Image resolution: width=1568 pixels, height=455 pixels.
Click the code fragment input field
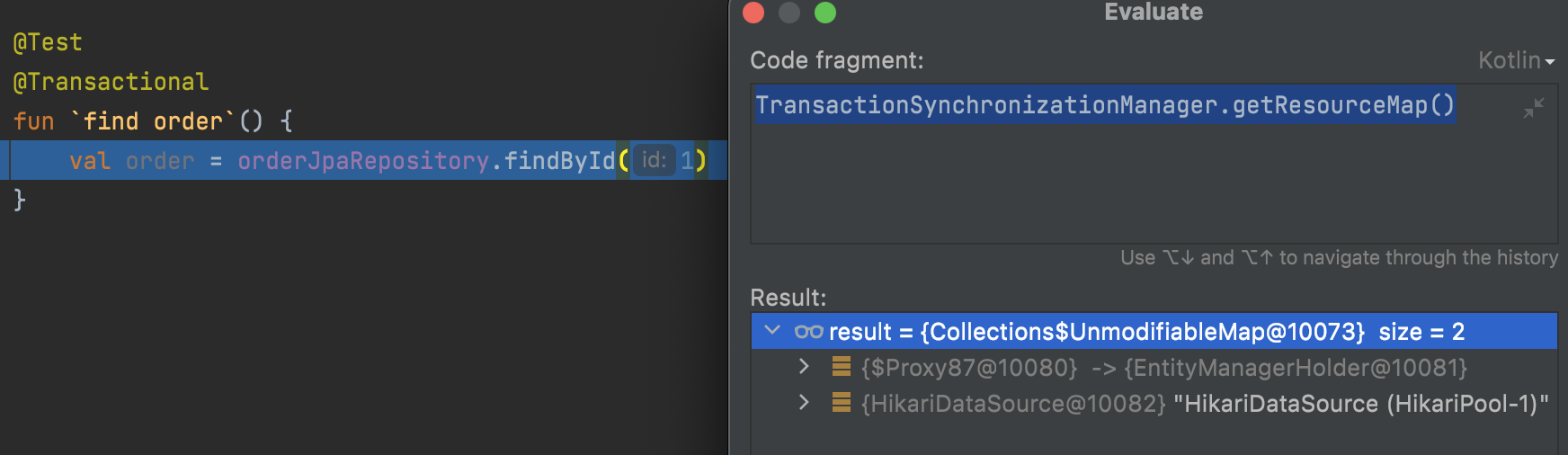[1154, 163]
